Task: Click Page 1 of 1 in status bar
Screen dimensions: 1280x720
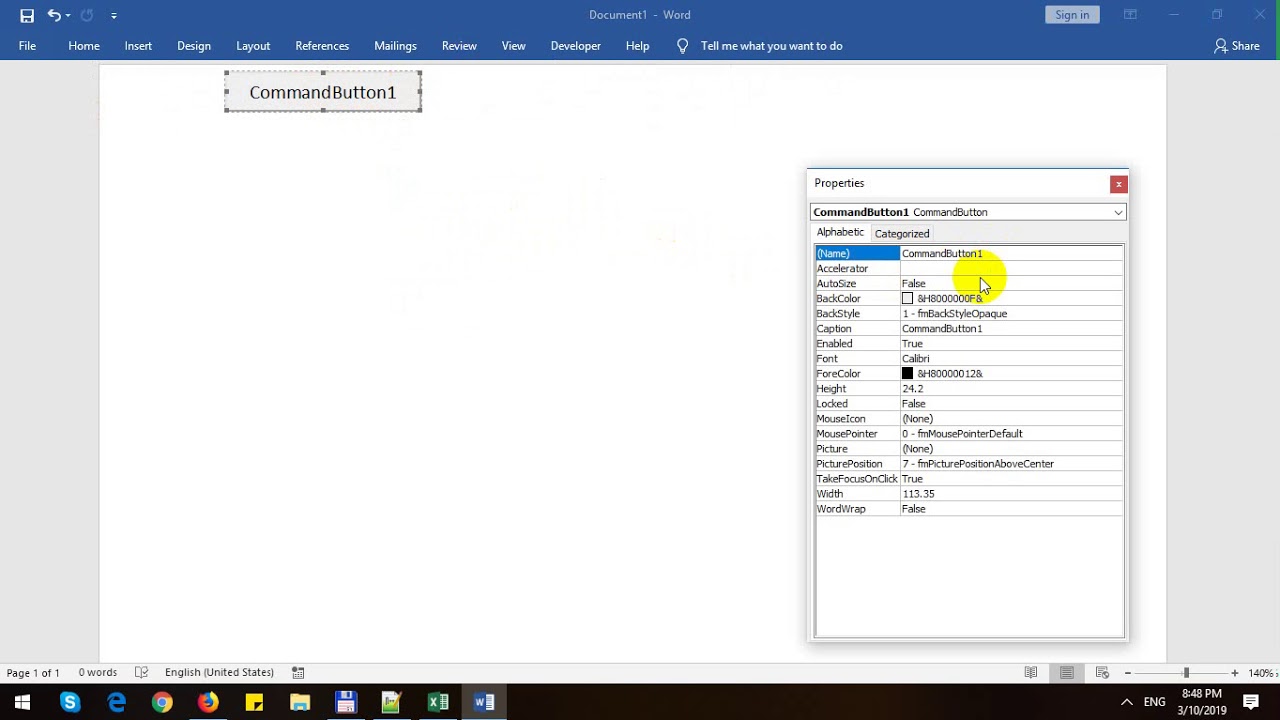Action: coord(33,673)
